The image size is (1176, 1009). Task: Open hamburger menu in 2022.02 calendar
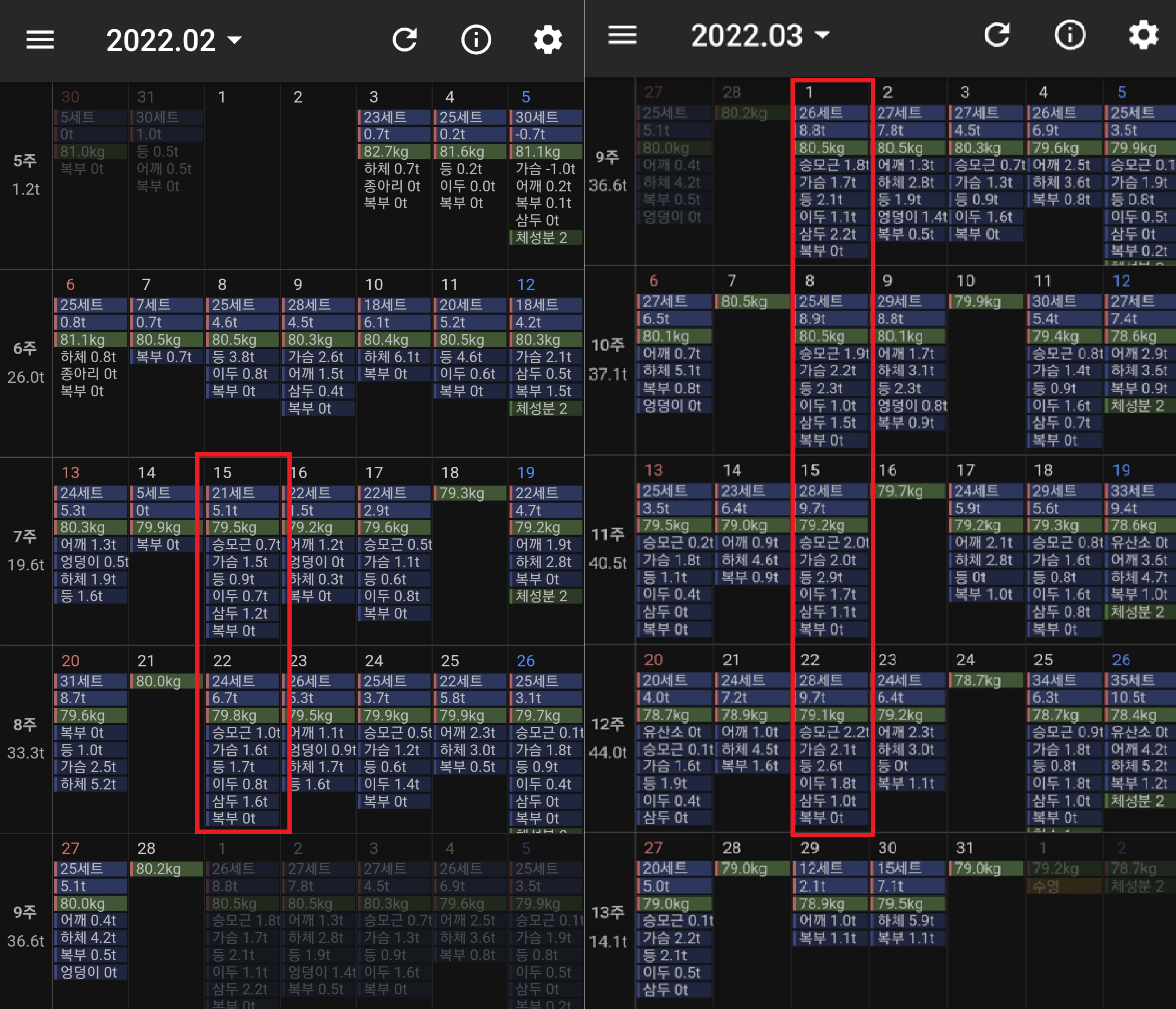(x=40, y=40)
